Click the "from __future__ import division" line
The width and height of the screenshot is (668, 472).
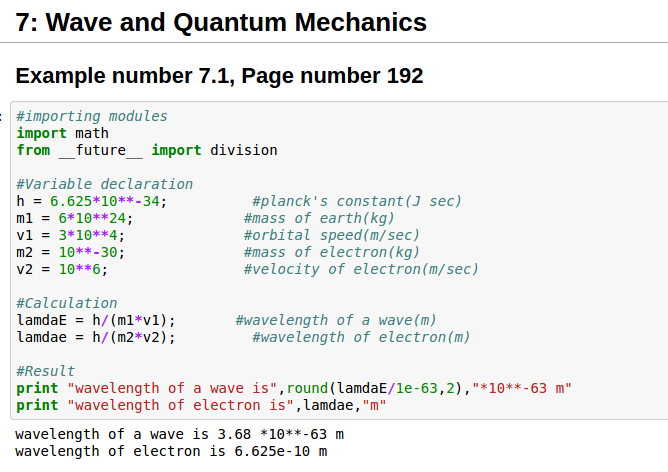(x=147, y=150)
